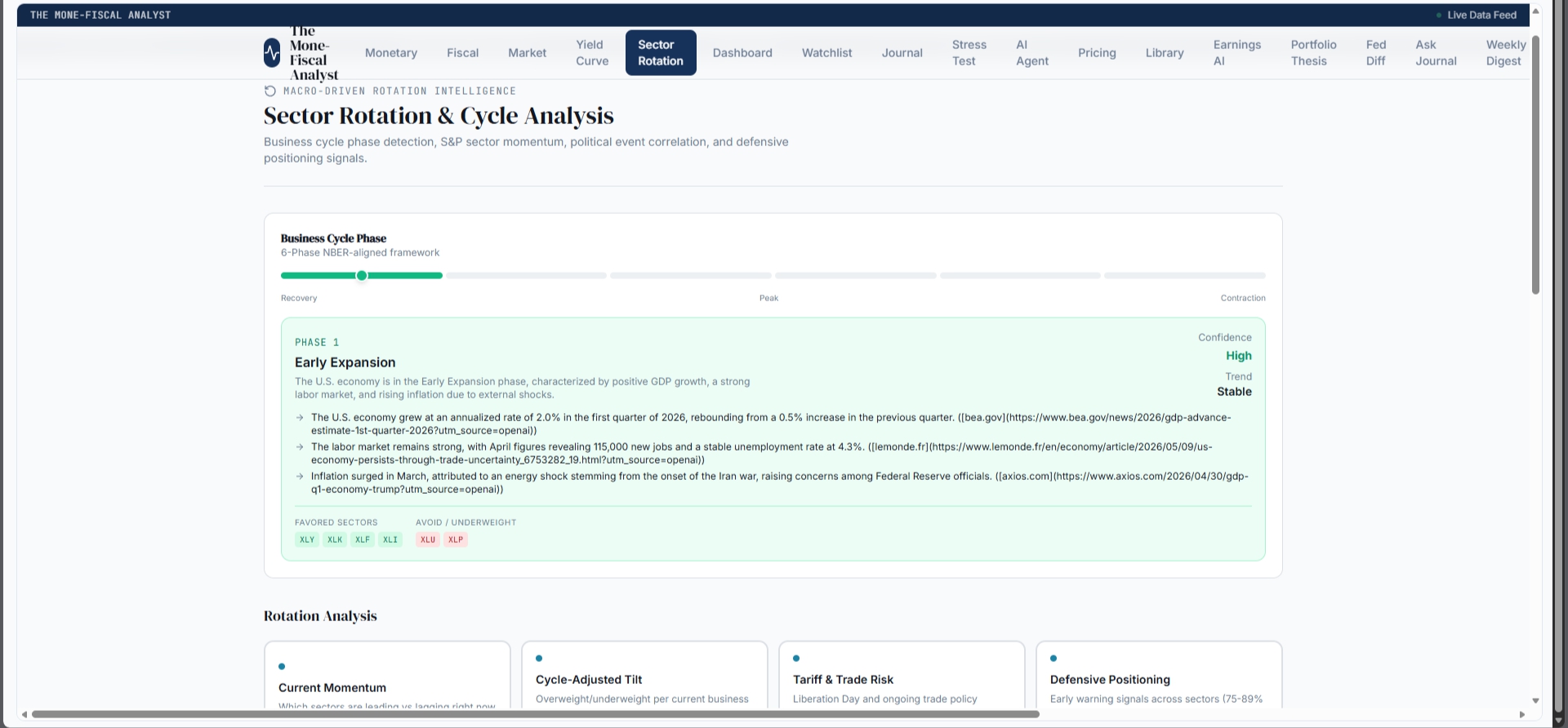Click the blue dot on Cycle-Adjusted Tilt card

(x=539, y=658)
